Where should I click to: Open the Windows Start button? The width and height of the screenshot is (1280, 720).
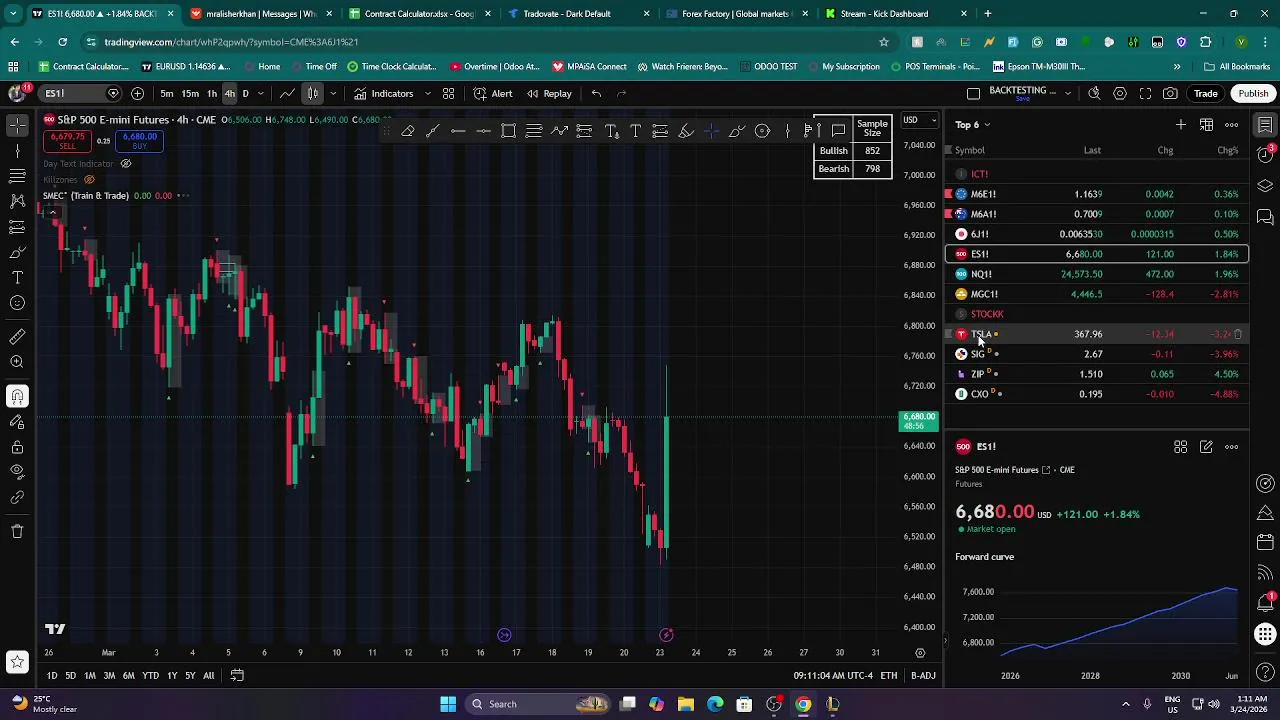tap(448, 704)
